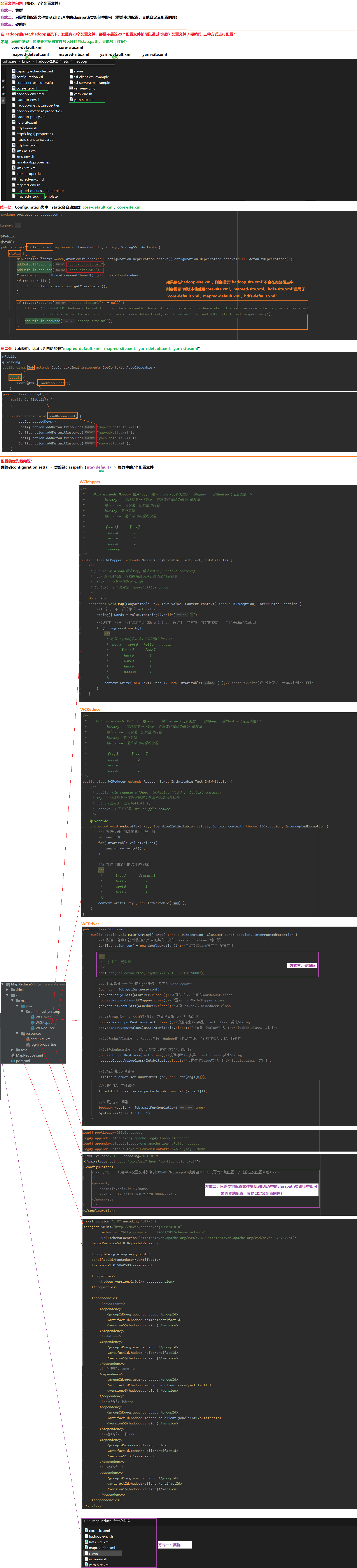Select yarn-site.xml in hadoop folder

tap(84, 100)
